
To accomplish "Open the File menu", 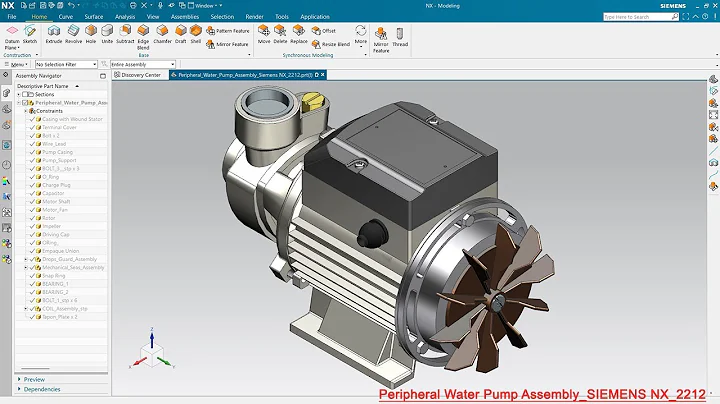I will tap(12, 17).
